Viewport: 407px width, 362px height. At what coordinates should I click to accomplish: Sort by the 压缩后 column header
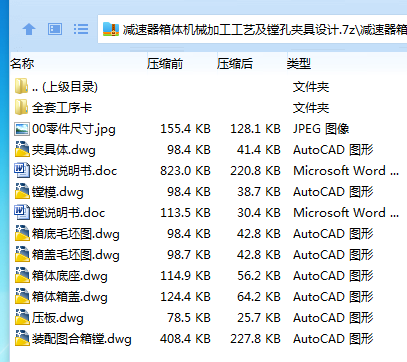coord(235,63)
